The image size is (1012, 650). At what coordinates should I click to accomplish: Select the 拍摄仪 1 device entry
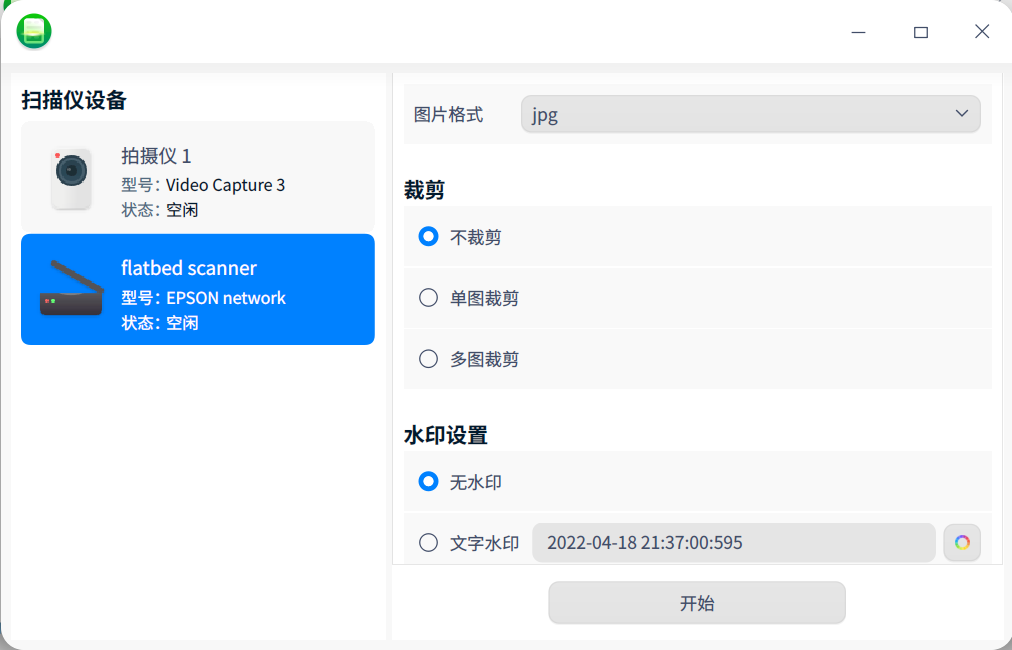198,177
